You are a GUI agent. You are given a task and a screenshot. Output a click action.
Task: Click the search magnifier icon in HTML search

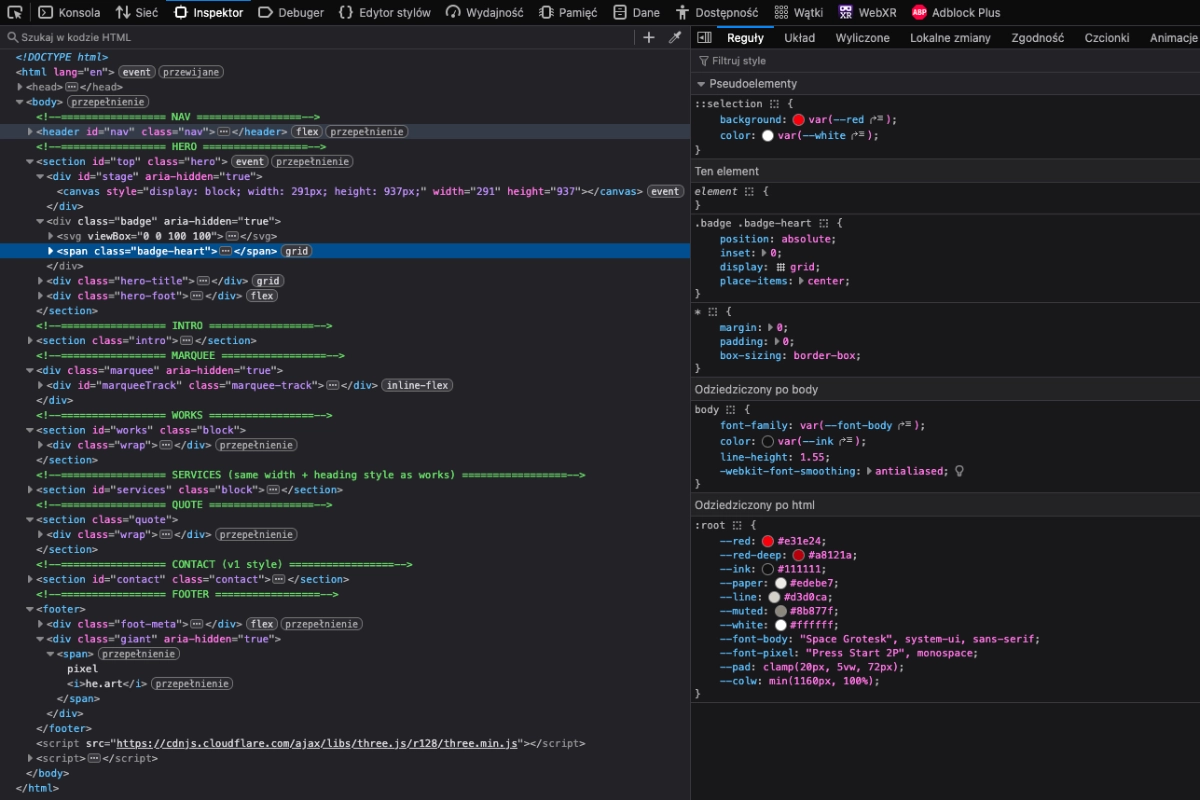13,37
